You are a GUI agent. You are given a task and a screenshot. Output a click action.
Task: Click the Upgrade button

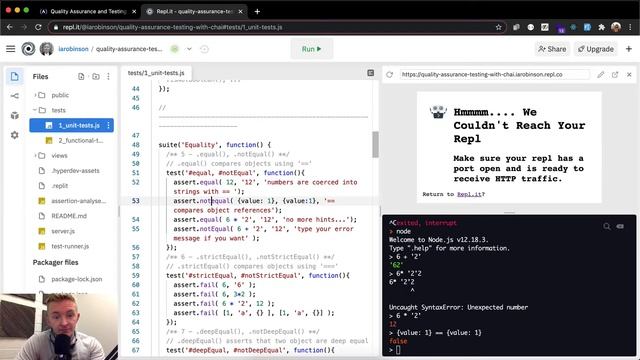point(596,49)
